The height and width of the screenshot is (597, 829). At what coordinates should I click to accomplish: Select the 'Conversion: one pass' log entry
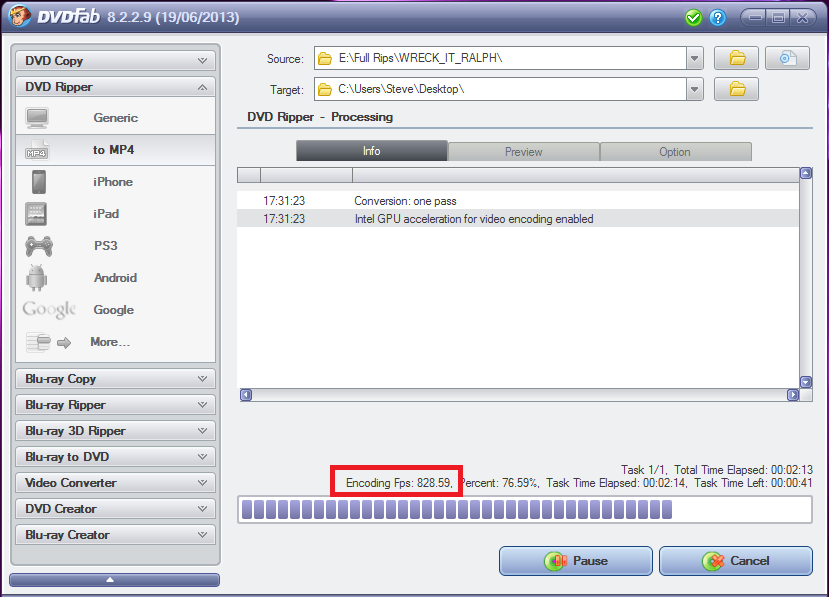(518, 201)
